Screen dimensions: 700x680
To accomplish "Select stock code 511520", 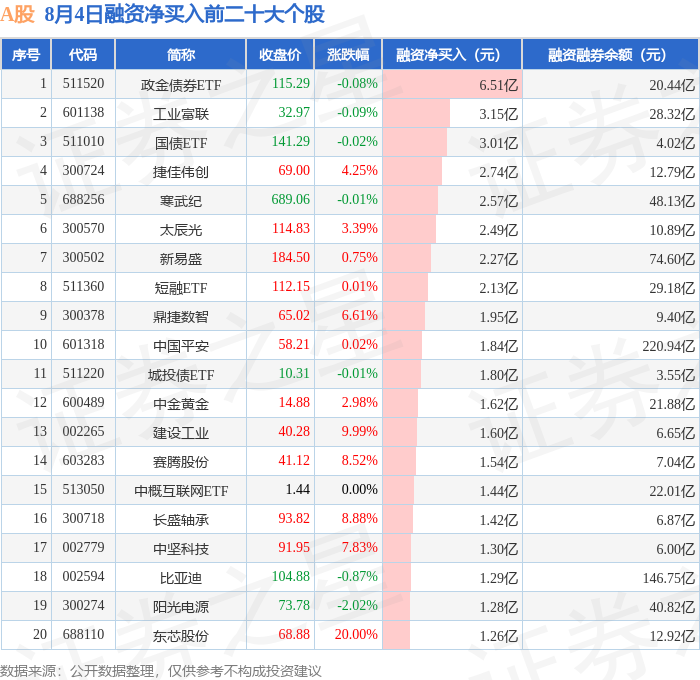I will pos(83,83).
